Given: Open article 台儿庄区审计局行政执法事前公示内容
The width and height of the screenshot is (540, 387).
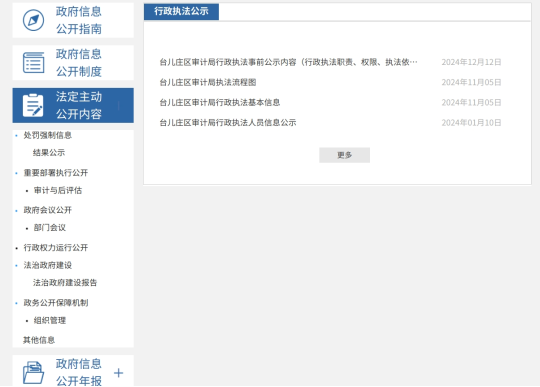Looking at the screenshot, I should coord(288,62).
